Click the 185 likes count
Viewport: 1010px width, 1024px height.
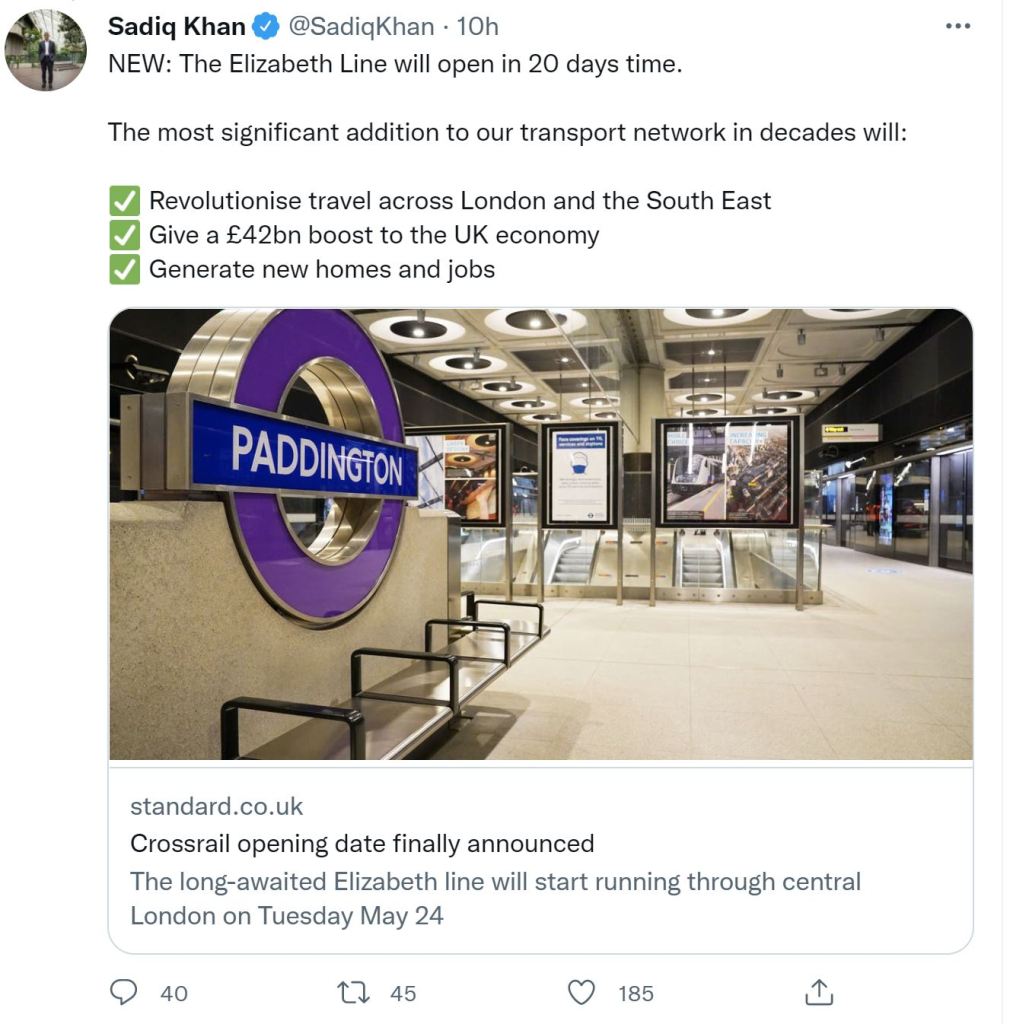(636, 993)
